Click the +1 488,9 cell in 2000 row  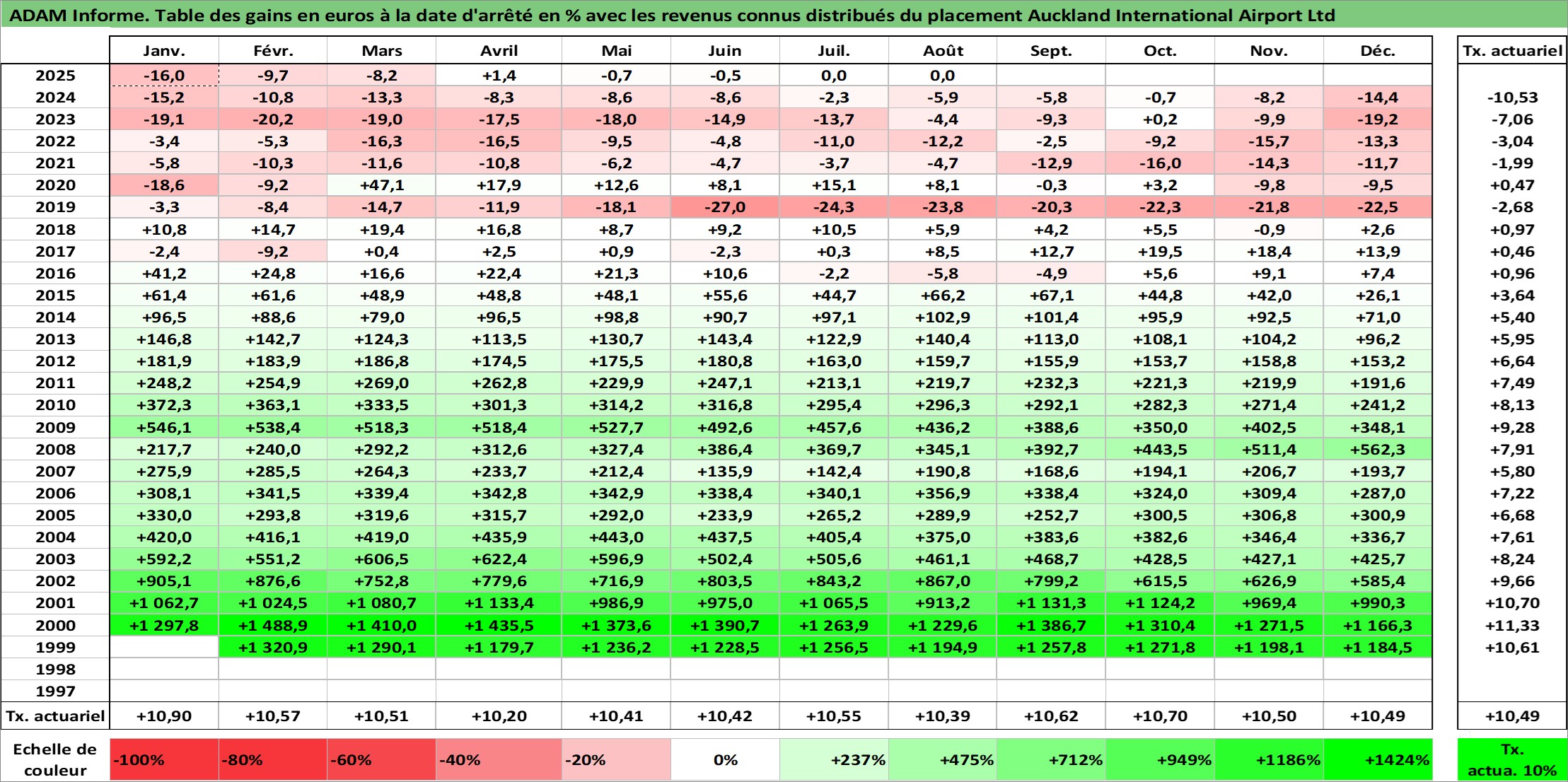(273, 625)
